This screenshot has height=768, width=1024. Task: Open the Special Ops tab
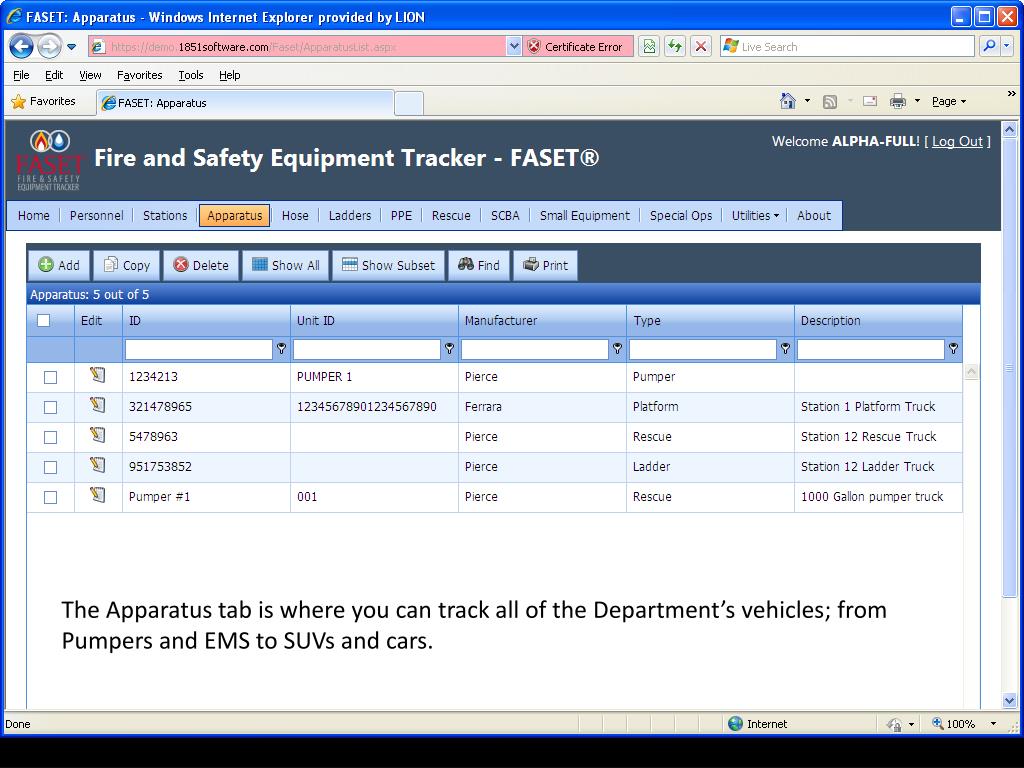(680, 216)
